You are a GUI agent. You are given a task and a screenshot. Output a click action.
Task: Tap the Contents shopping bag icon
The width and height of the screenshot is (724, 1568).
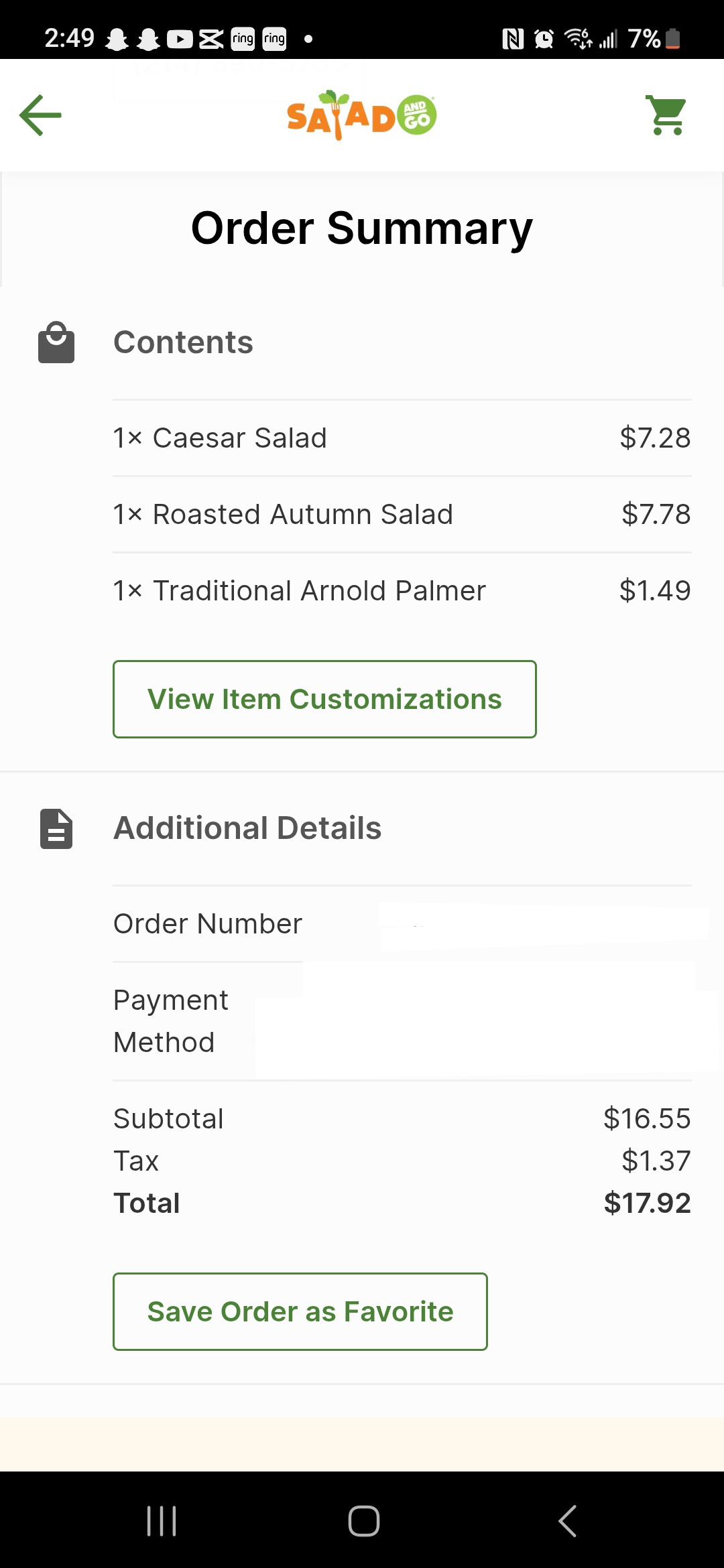coord(56,342)
